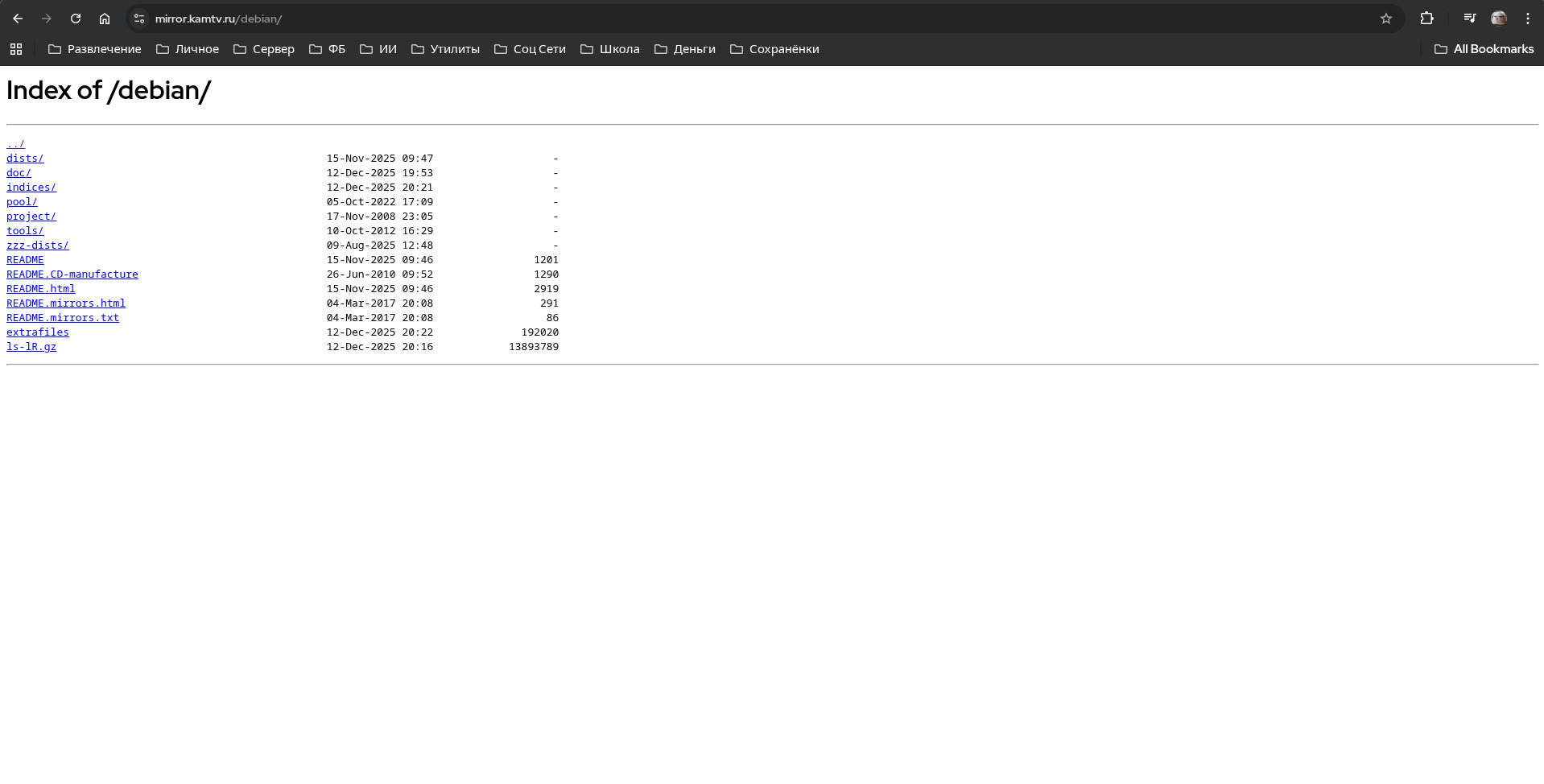Open the media controls icon

tap(1470, 19)
